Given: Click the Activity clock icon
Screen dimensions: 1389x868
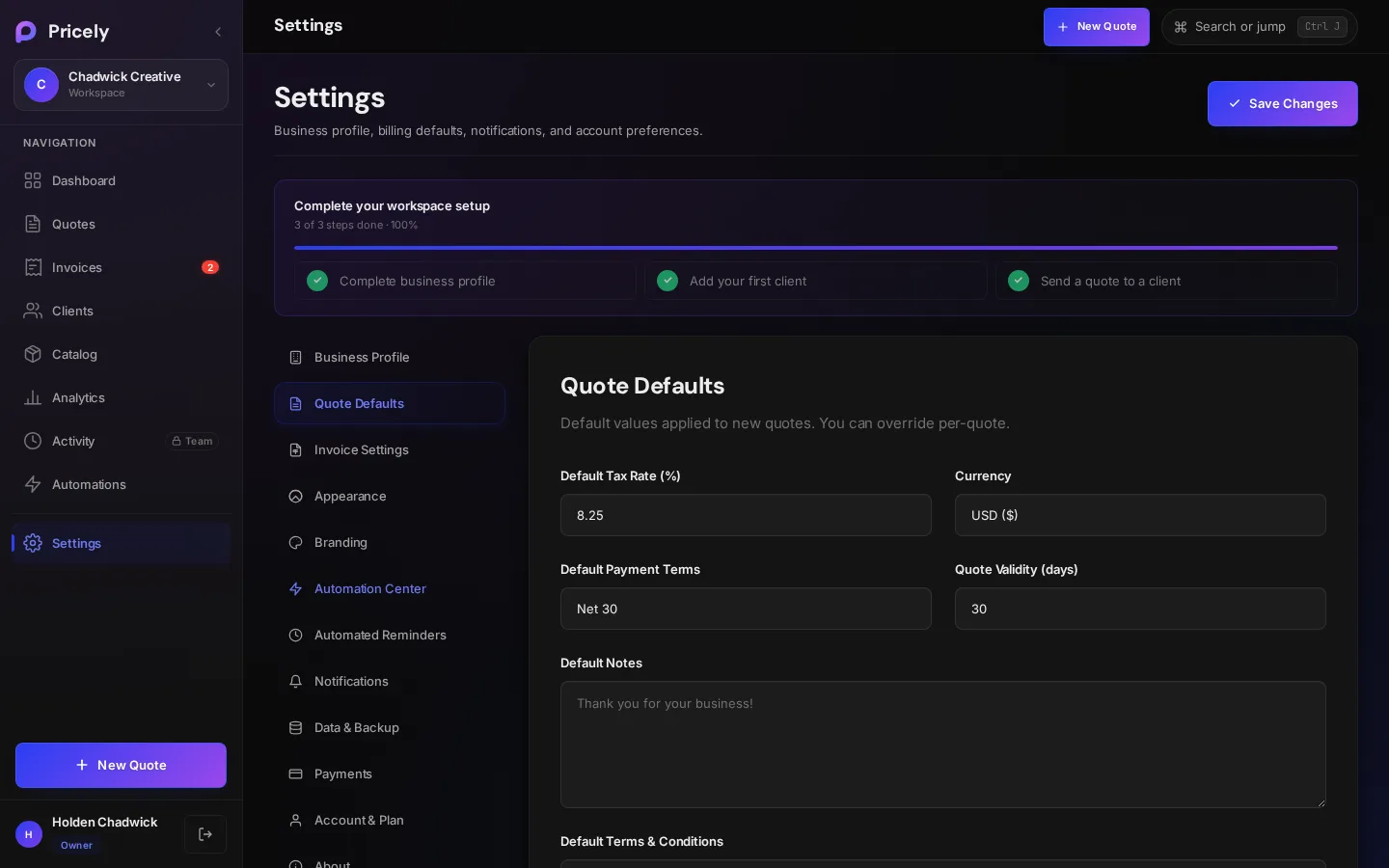Looking at the screenshot, I should 33,441.
